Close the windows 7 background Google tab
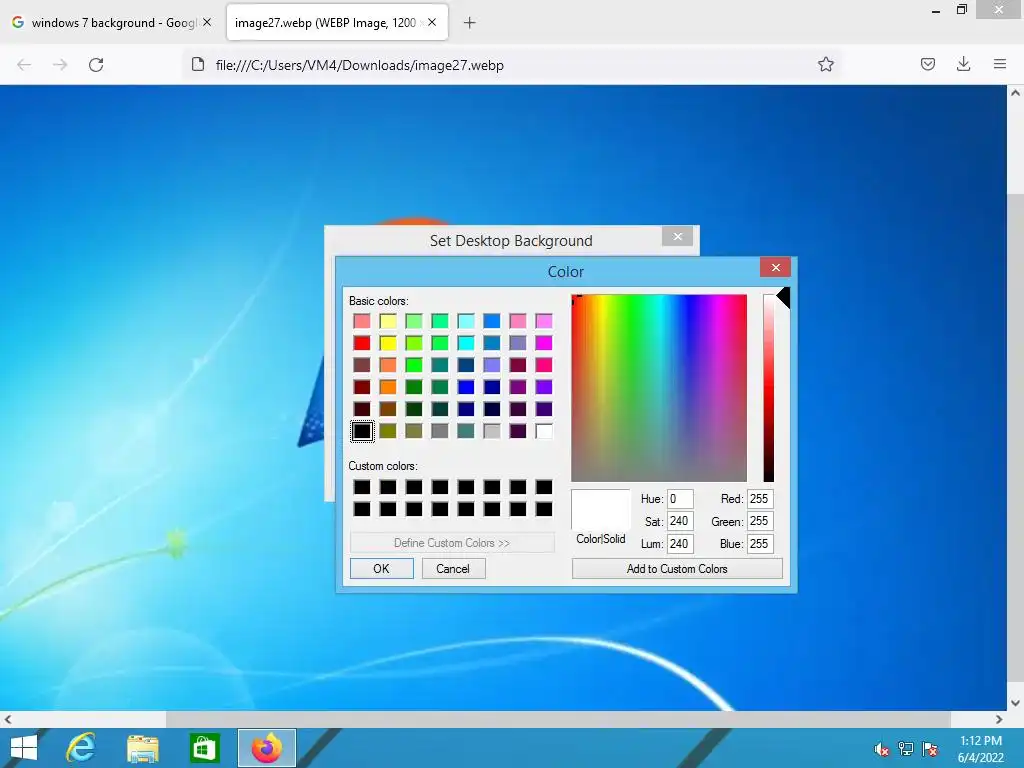 pyautogui.click(x=207, y=22)
